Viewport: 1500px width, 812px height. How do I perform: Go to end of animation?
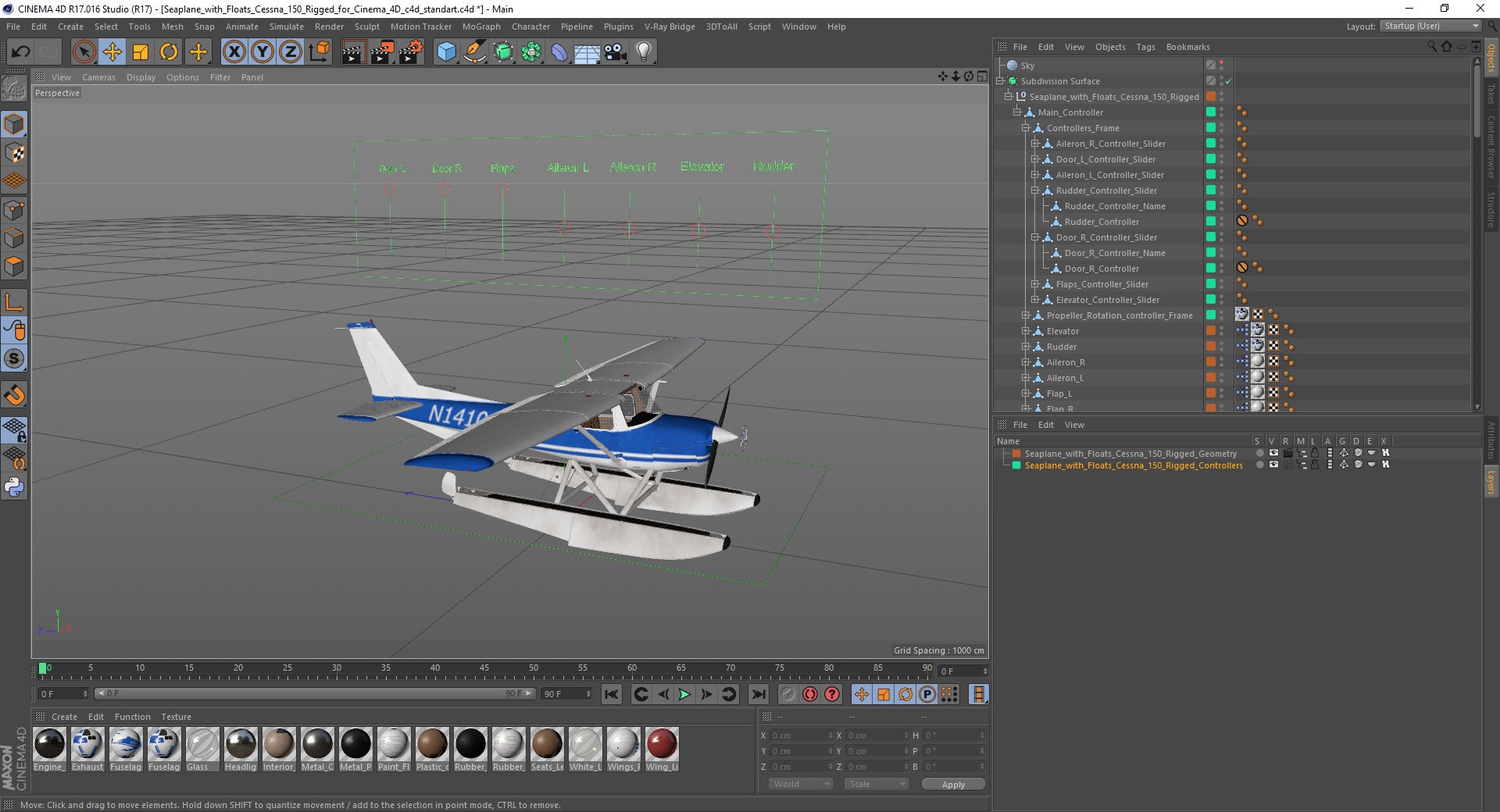tap(758, 694)
